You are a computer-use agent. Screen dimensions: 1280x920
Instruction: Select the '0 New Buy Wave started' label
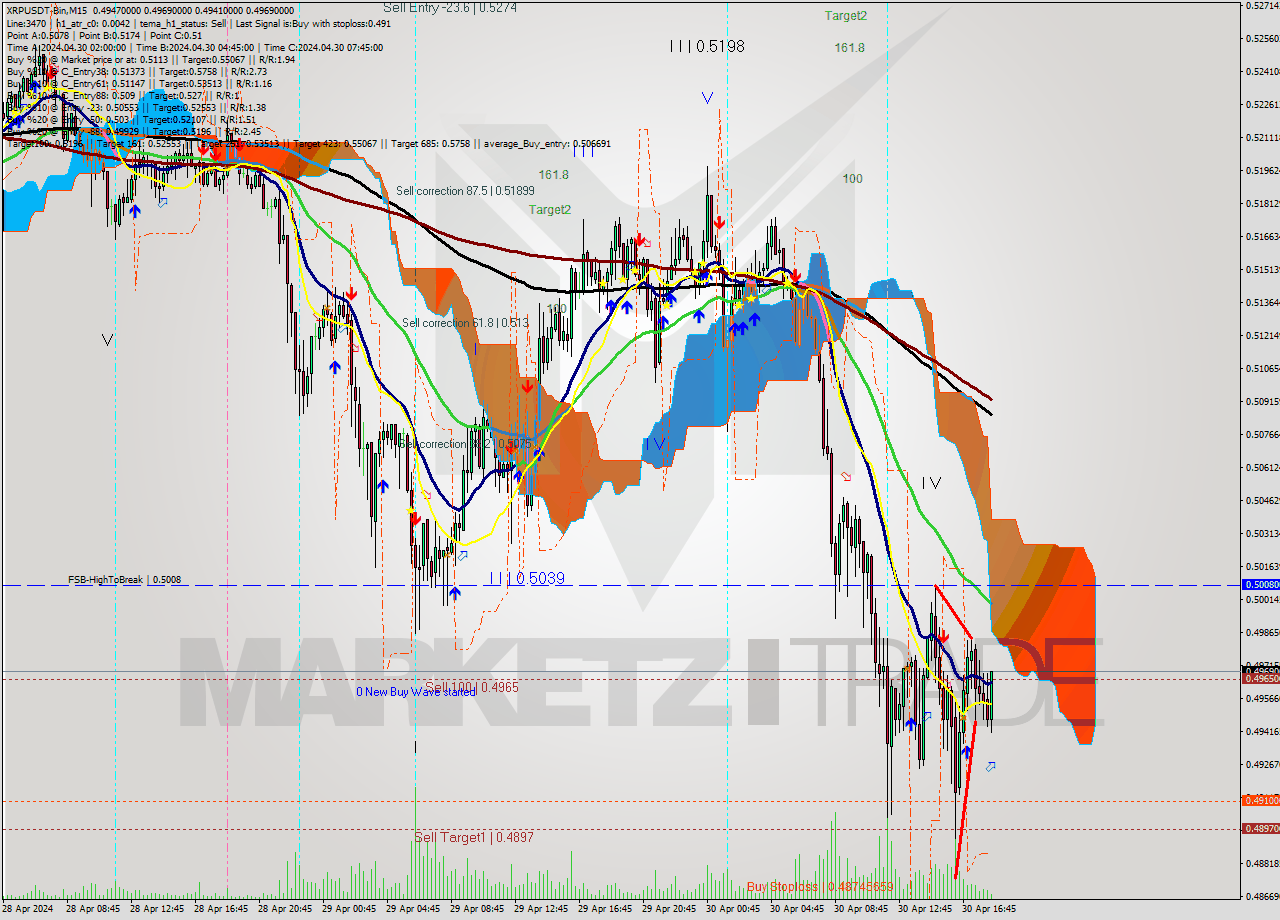pyautogui.click(x=416, y=692)
